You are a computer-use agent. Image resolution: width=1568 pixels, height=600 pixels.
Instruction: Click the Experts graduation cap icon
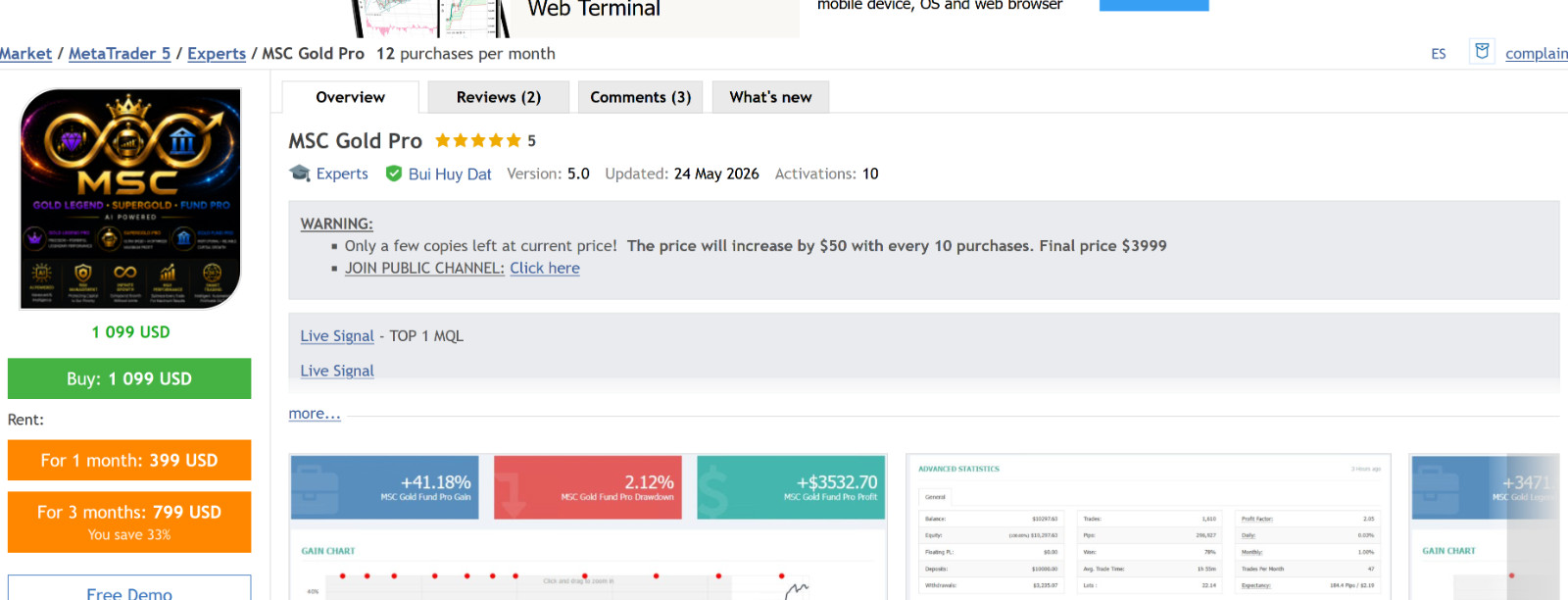click(x=299, y=174)
